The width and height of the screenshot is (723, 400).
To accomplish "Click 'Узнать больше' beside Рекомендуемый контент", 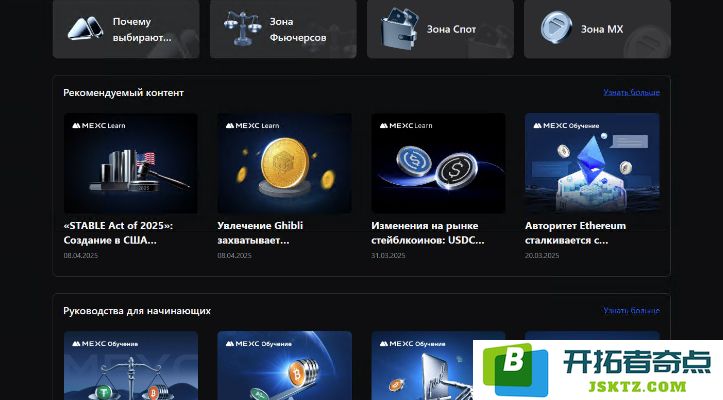I will [631, 93].
